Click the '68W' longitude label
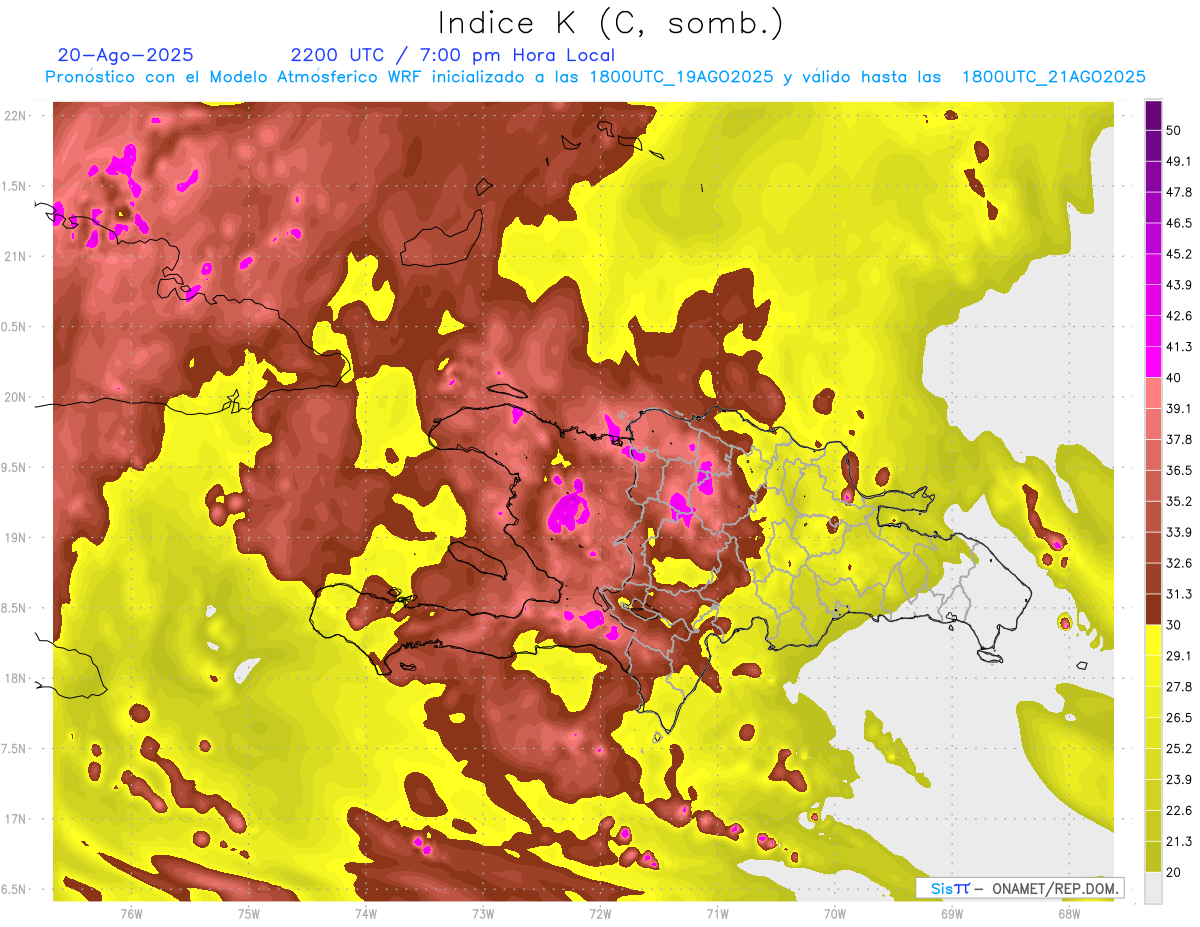The height and width of the screenshot is (927, 1200). [x=1069, y=913]
